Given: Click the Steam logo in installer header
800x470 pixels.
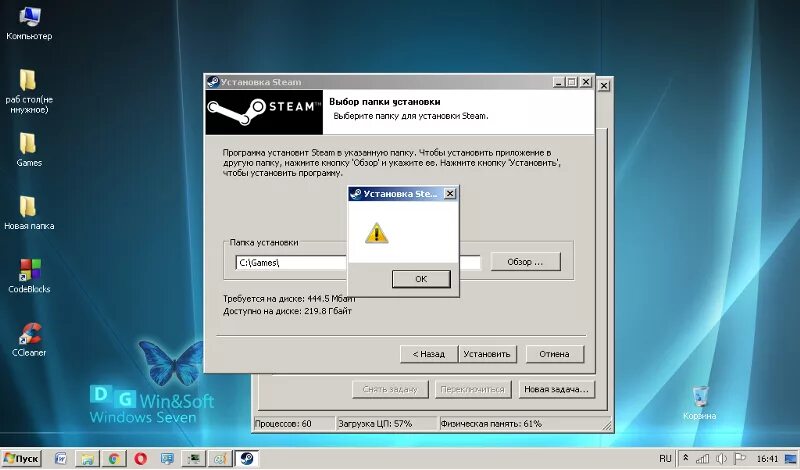Looking at the screenshot, I should pos(264,112).
